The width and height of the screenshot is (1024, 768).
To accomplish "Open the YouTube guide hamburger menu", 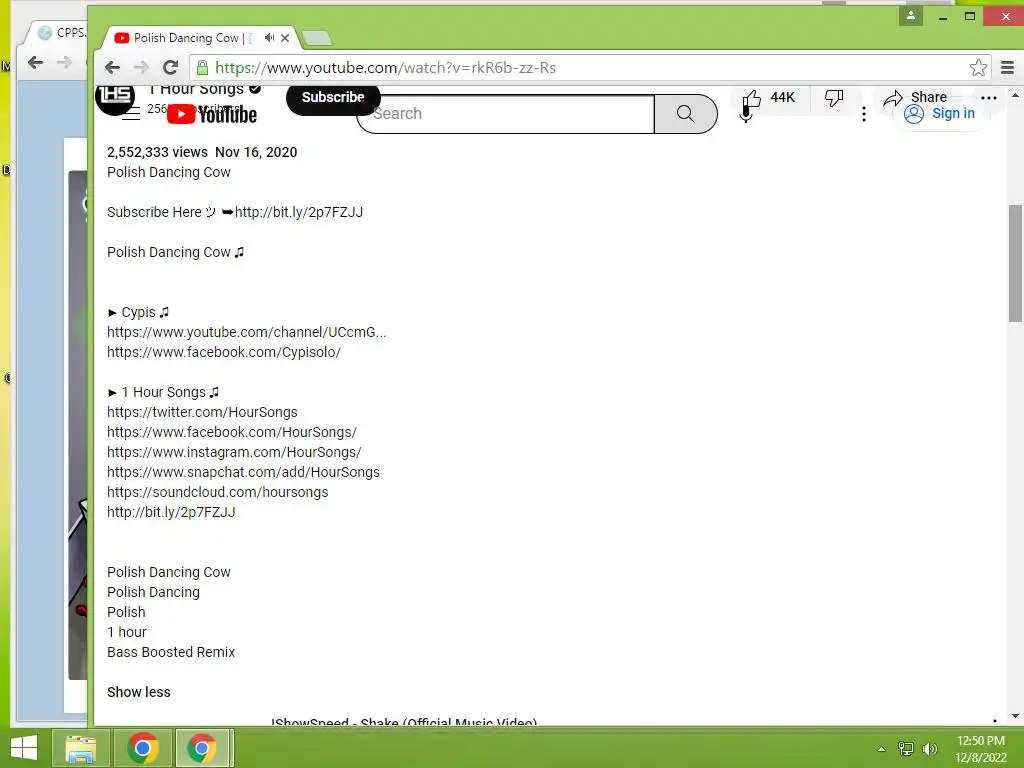I will [131, 114].
